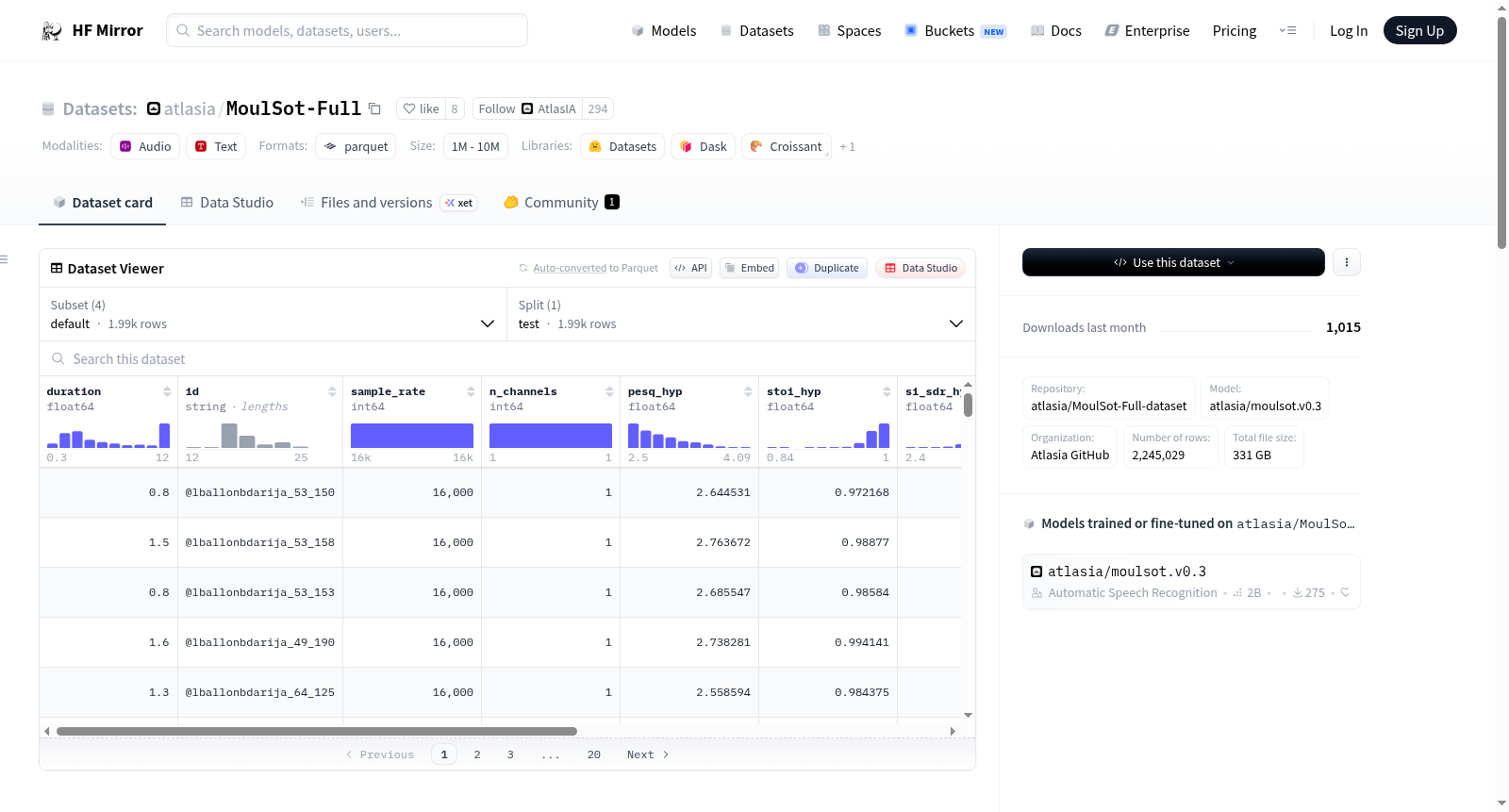Click the HF Mirror logo icon
Screen dimensions: 1509x812
[x=52, y=31]
